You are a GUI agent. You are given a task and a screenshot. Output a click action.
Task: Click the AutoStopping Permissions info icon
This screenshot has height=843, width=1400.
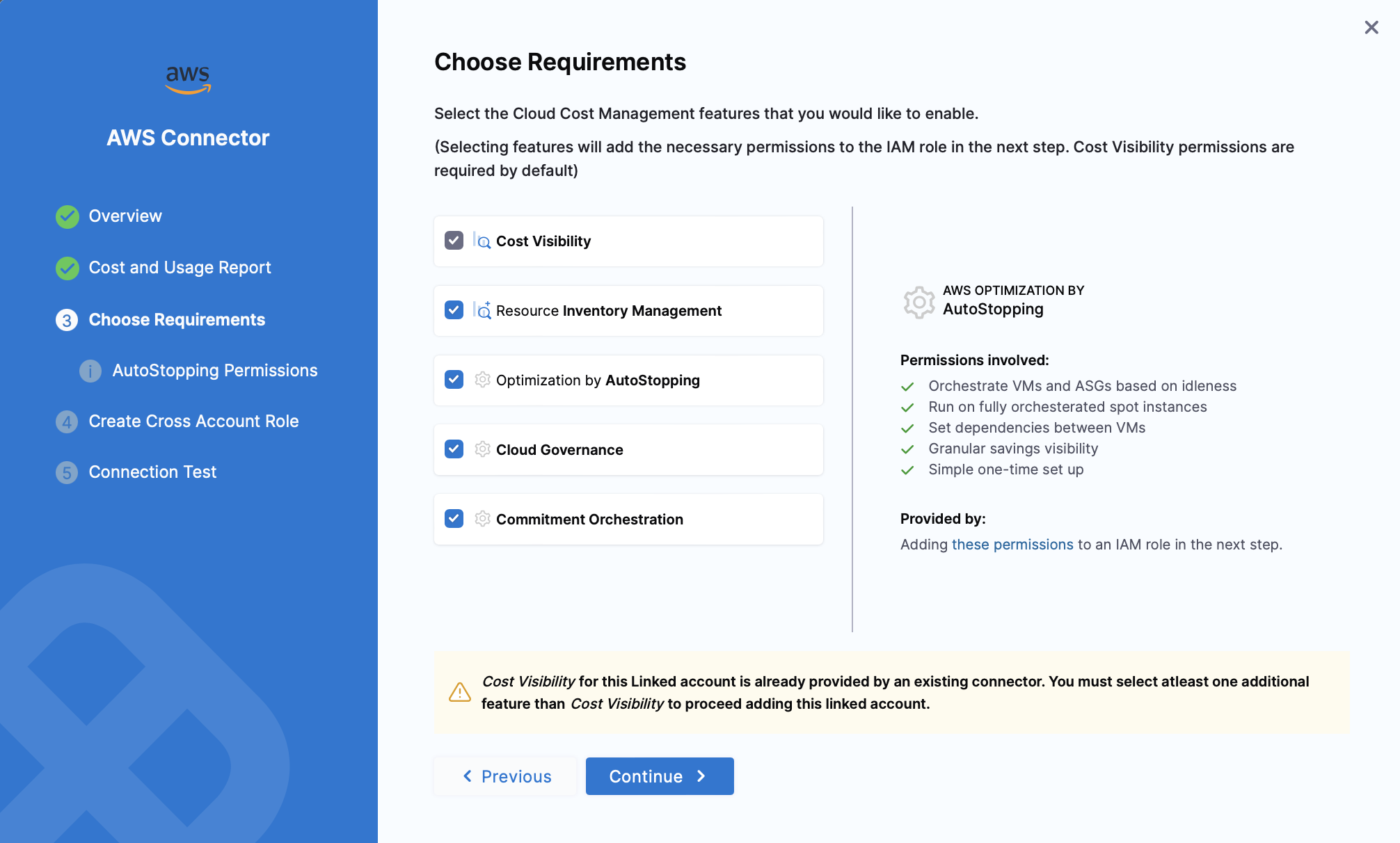click(x=90, y=371)
